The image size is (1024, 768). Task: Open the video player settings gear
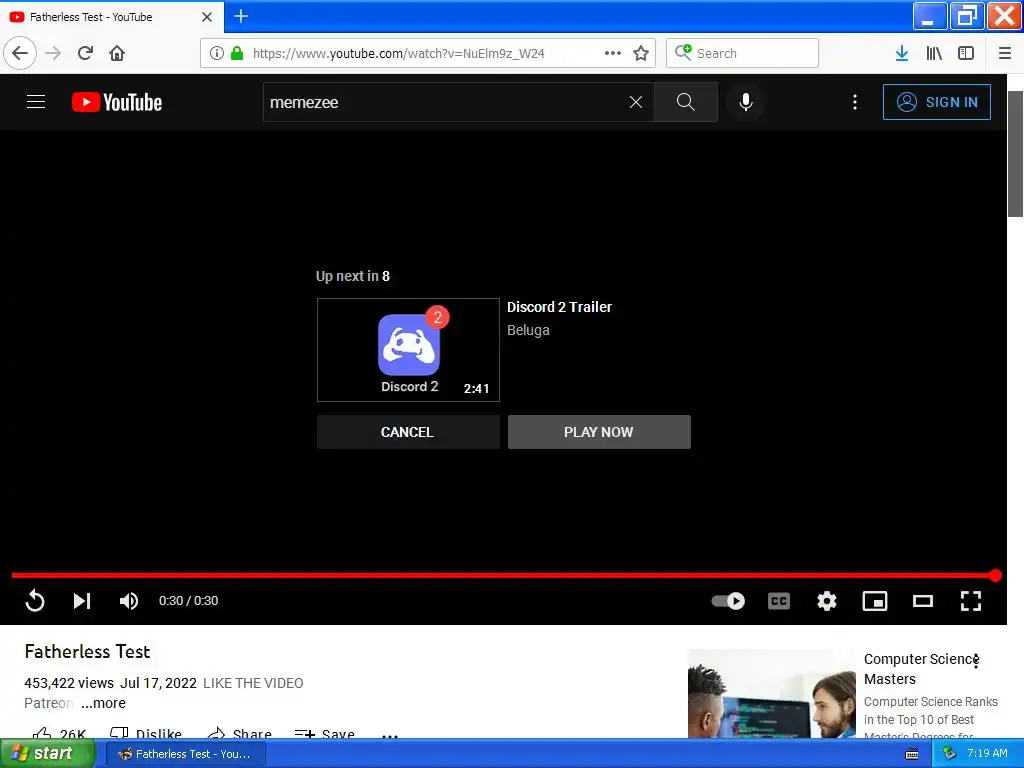827,601
